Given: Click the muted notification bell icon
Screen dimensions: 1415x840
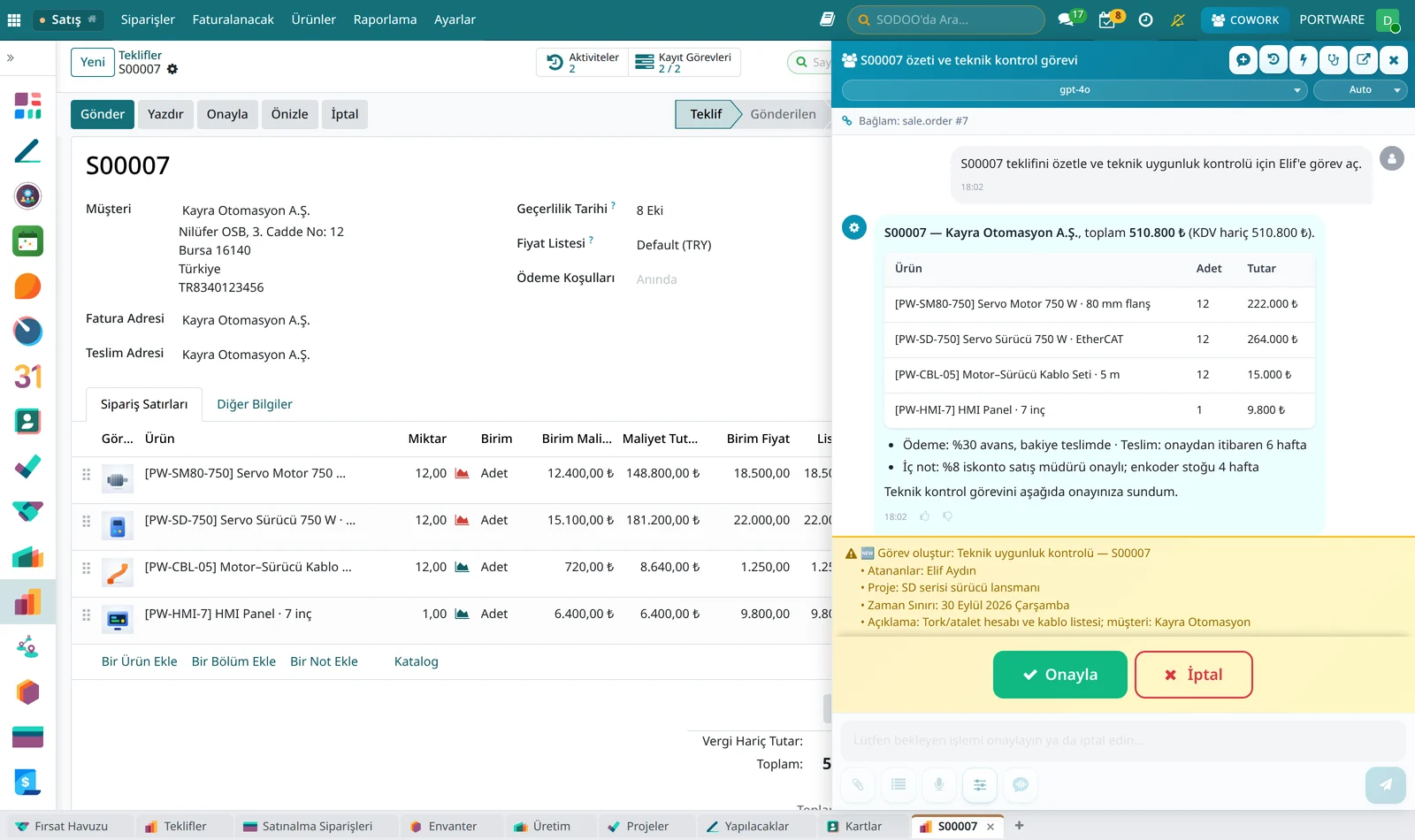Looking at the screenshot, I should click(1178, 19).
